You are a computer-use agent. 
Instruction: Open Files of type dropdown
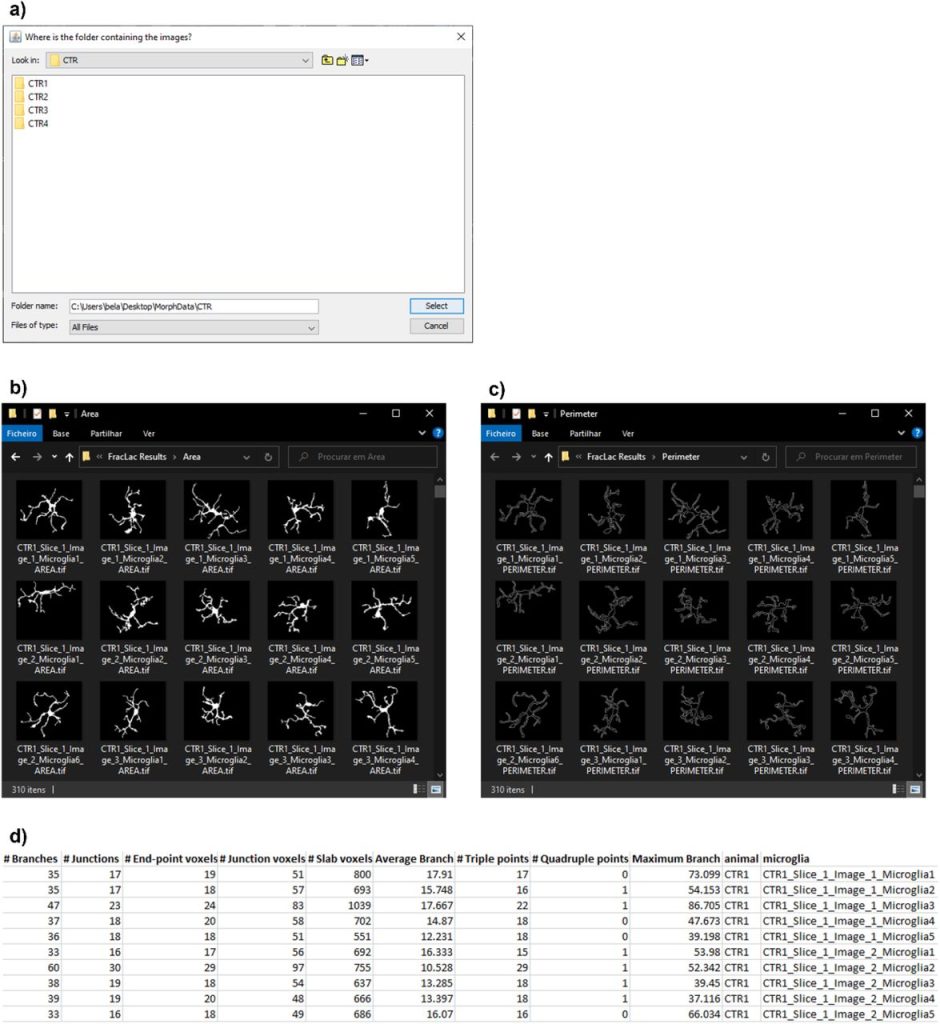point(312,327)
